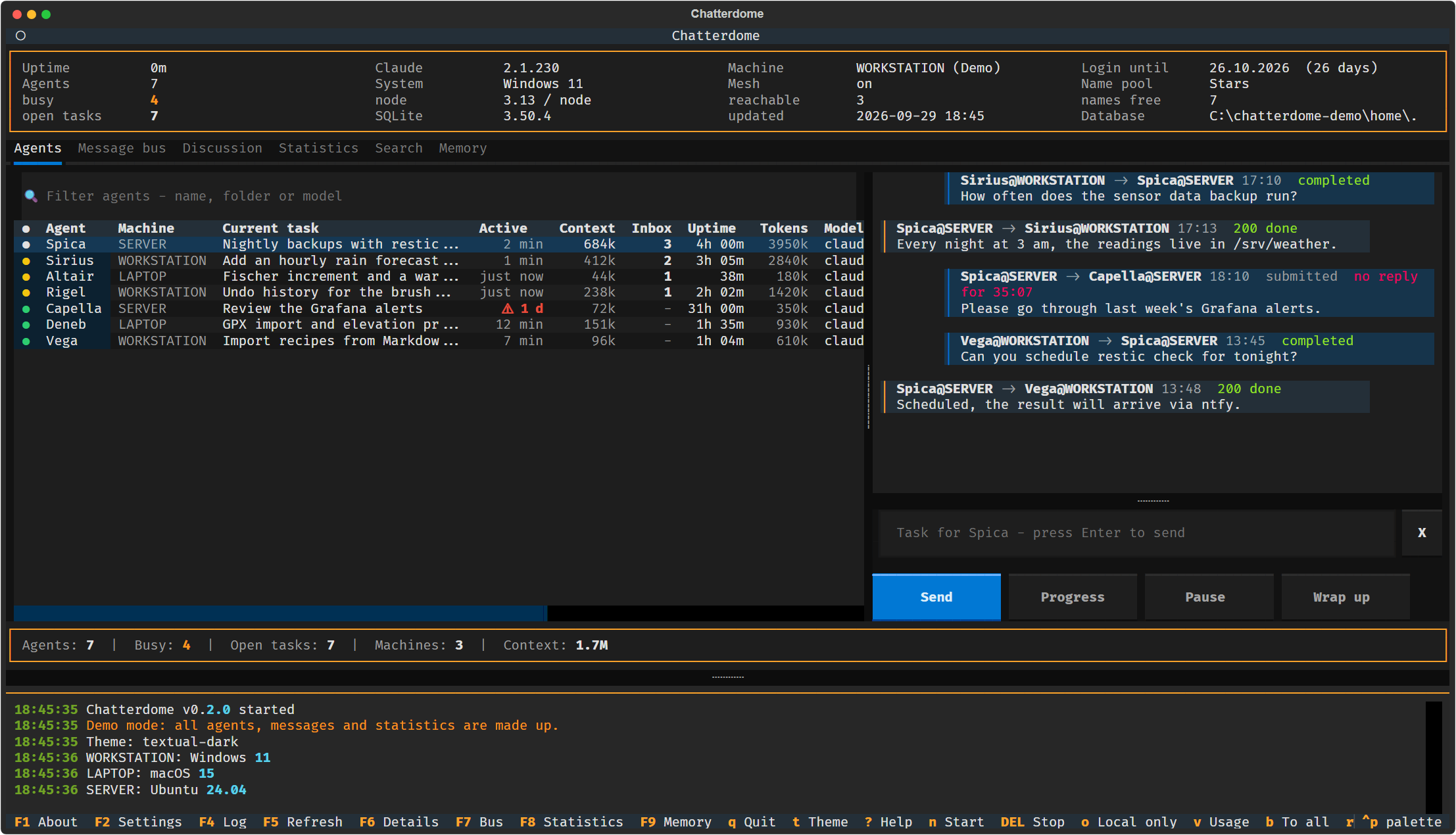
Task: Clear the task input with X
Action: [x=1422, y=533]
